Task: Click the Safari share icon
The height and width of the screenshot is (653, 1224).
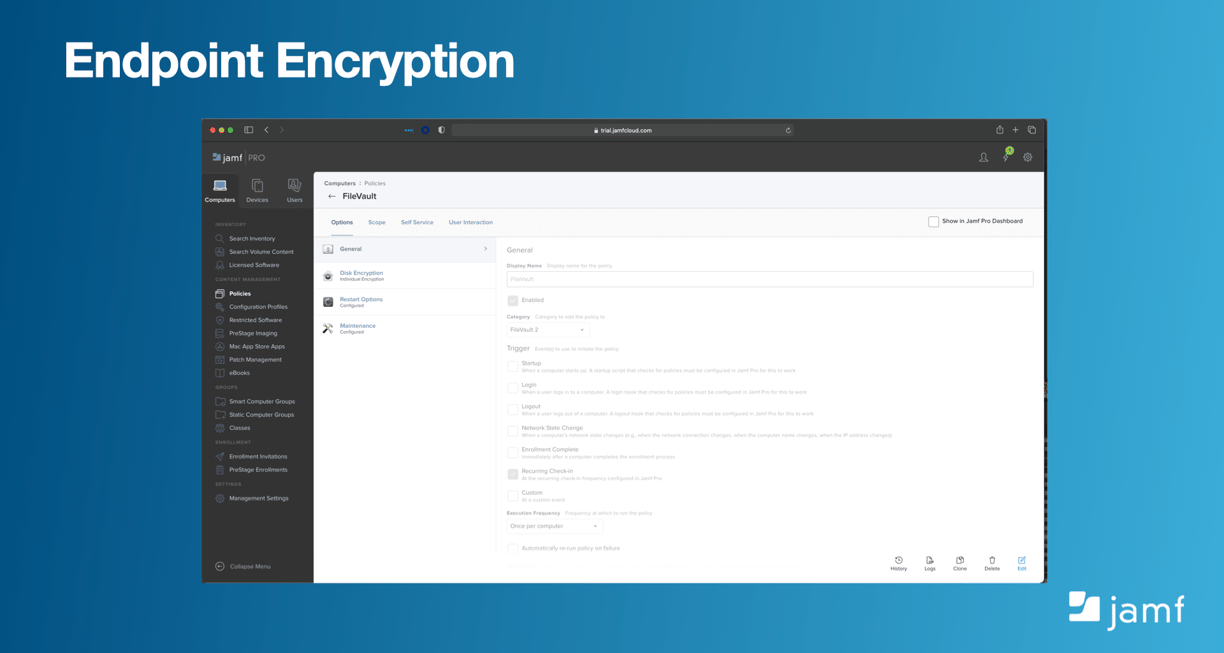Action: pyautogui.click(x=999, y=130)
